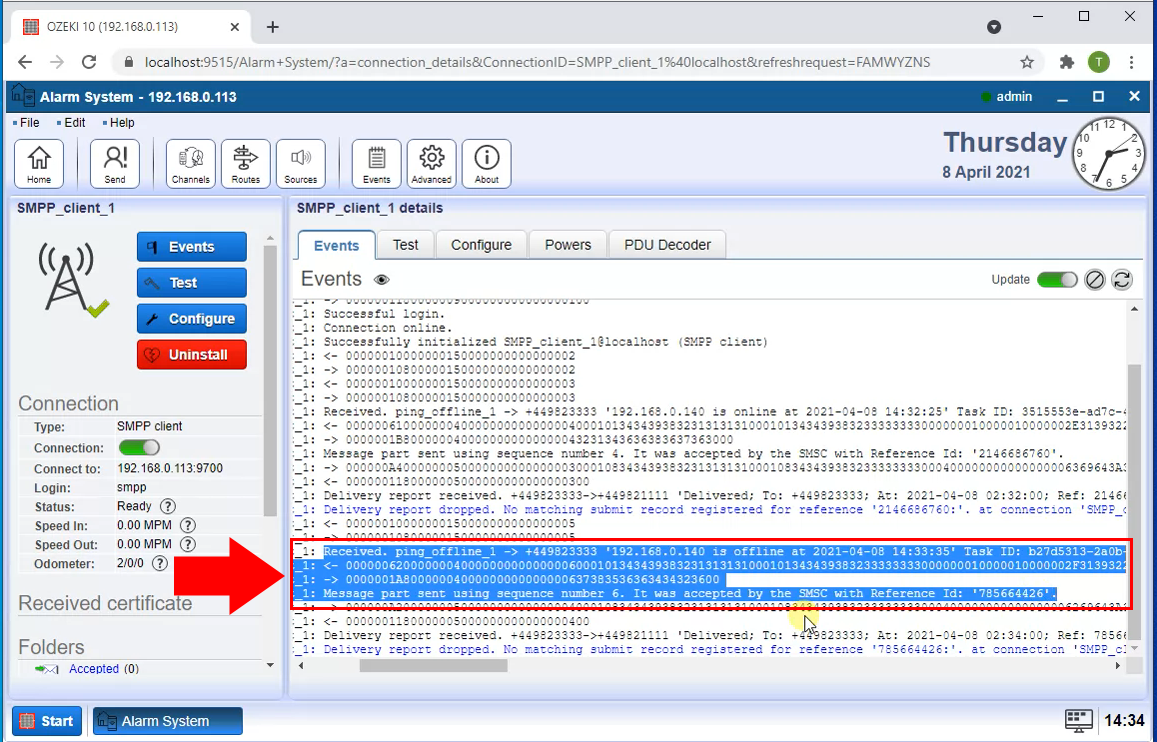Viewport: 1157px width, 742px height.
Task: Click the left panel vertical scrollbar
Action: [270, 380]
